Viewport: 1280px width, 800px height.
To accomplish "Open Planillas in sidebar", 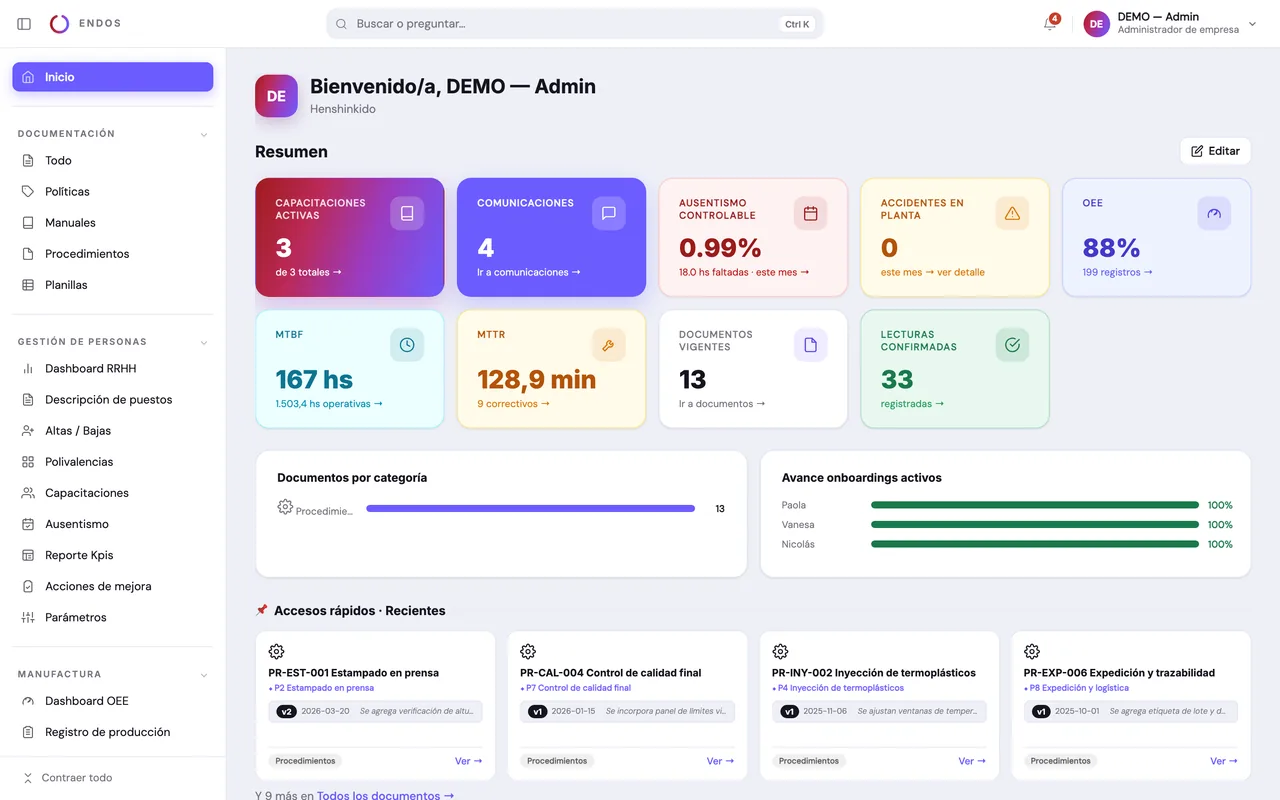I will point(113,285).
